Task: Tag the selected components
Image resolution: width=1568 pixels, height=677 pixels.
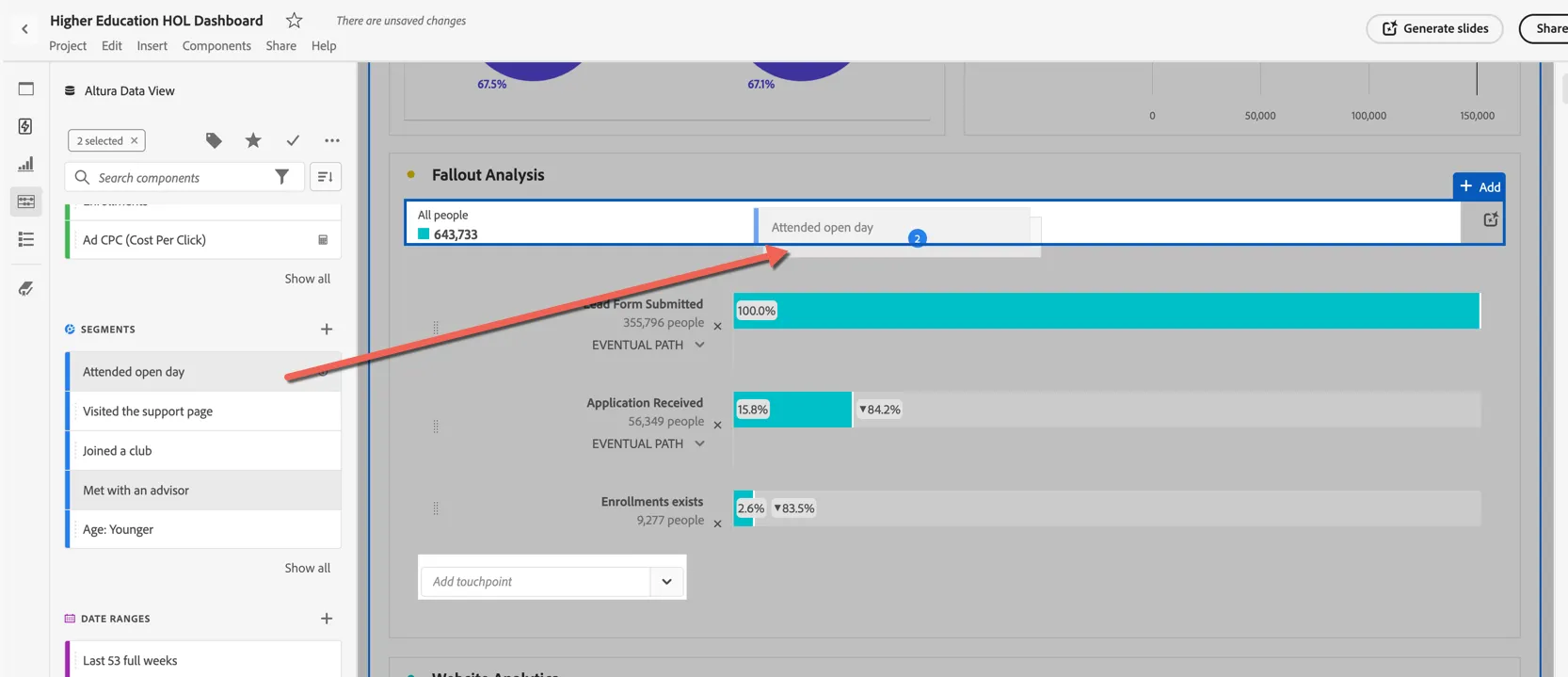Action: tap(214, 140)
